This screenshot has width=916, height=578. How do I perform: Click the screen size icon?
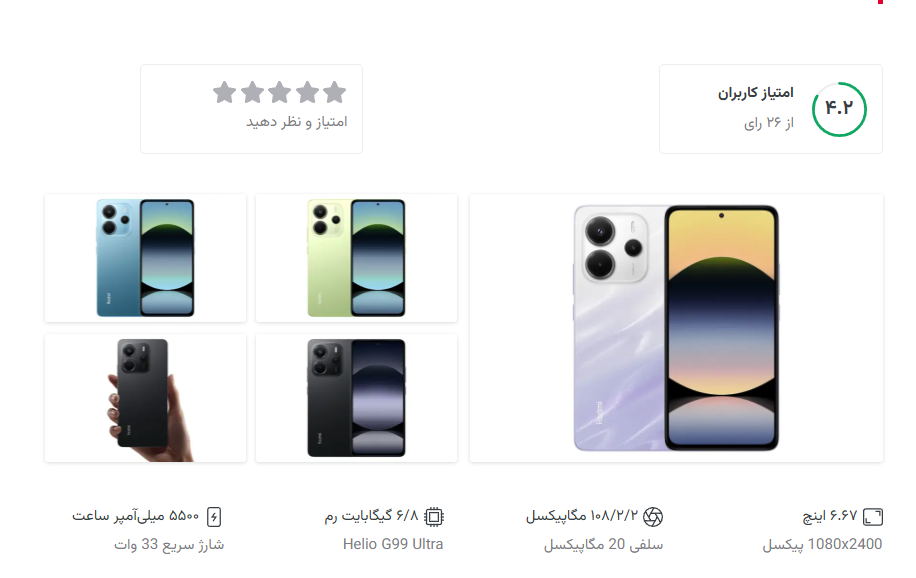(x=873, y=517)
